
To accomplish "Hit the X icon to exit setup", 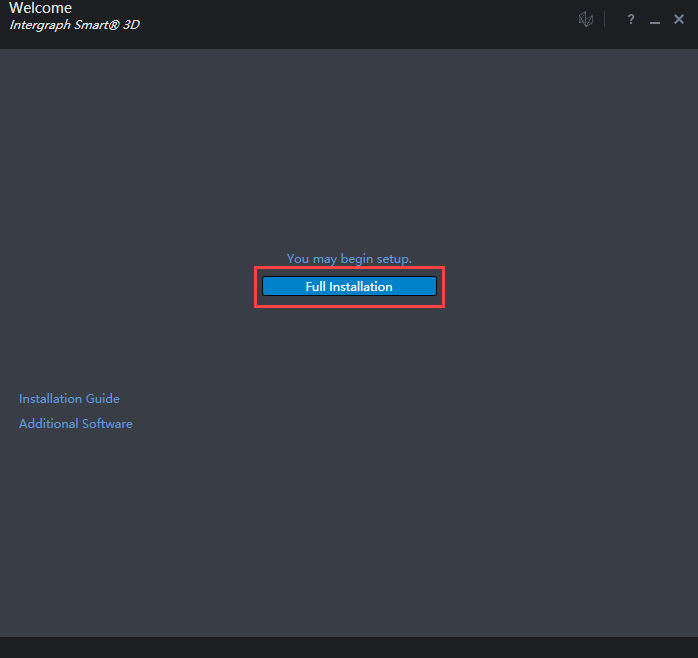I will [679, 20].
